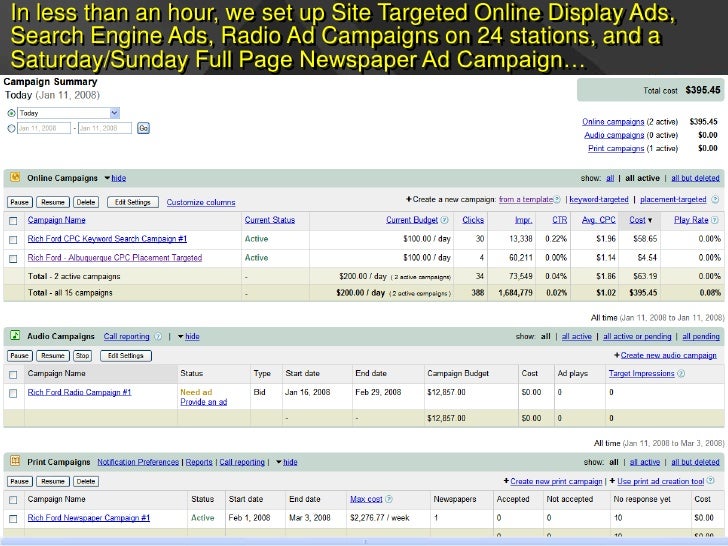The height and width of the screenshot is (546, 728).
Task: Collapse Print Campaigns with hide link
Action: click(x=290, y=462)
